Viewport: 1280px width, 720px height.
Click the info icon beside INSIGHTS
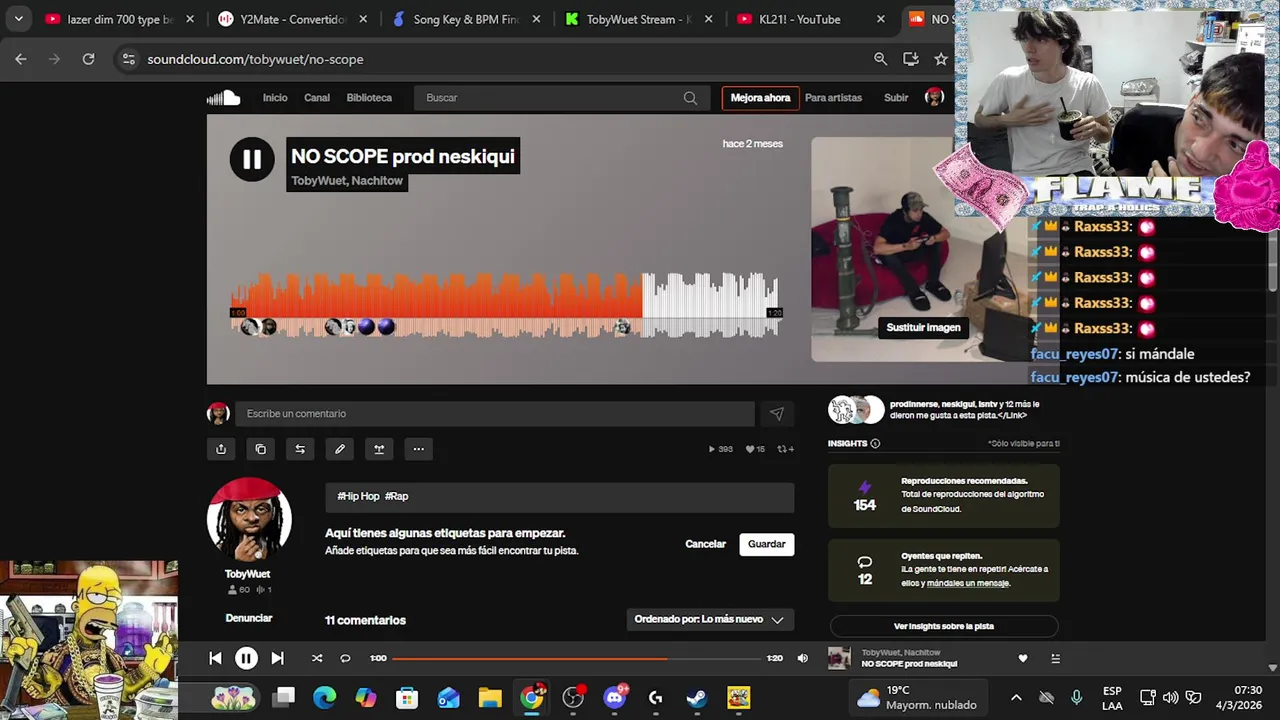(x=875, y=443)
